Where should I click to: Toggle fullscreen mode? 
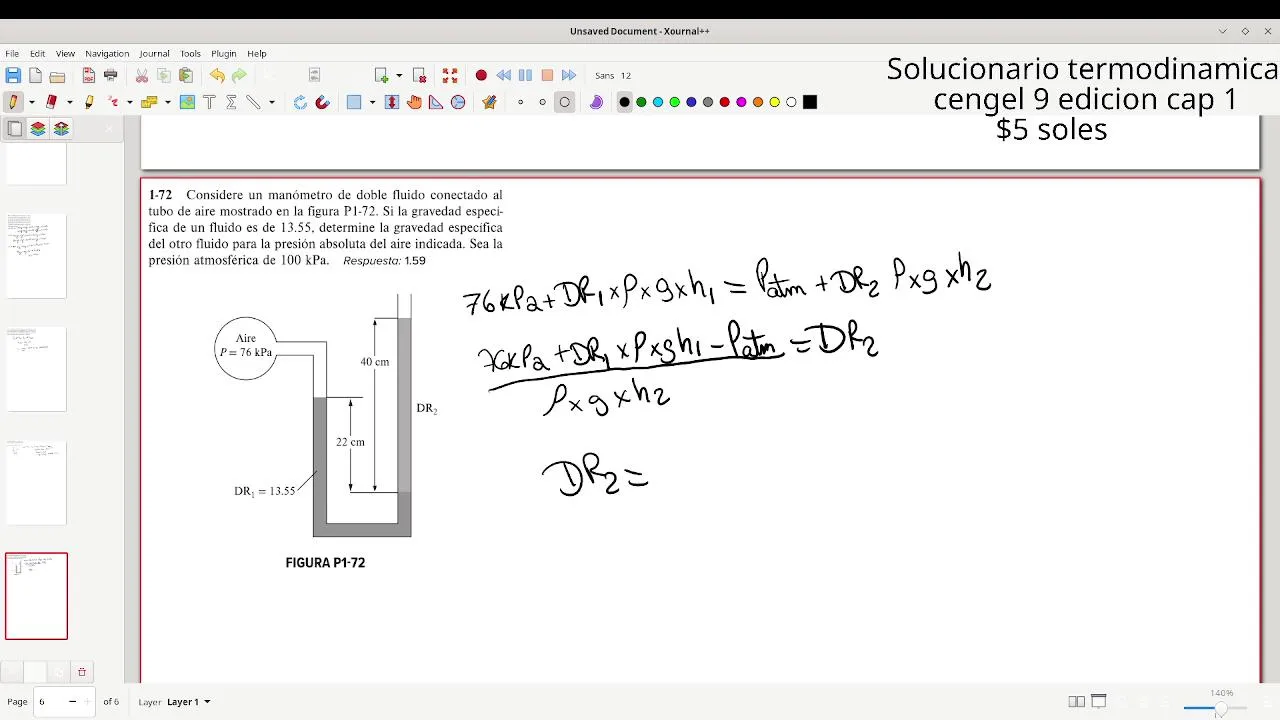coord(450,75)
